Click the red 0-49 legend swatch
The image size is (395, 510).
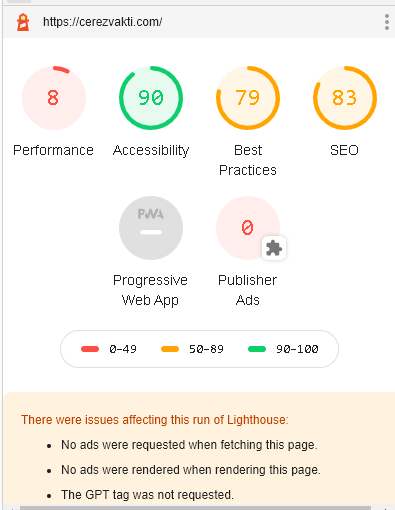click(x=90, y=349)
